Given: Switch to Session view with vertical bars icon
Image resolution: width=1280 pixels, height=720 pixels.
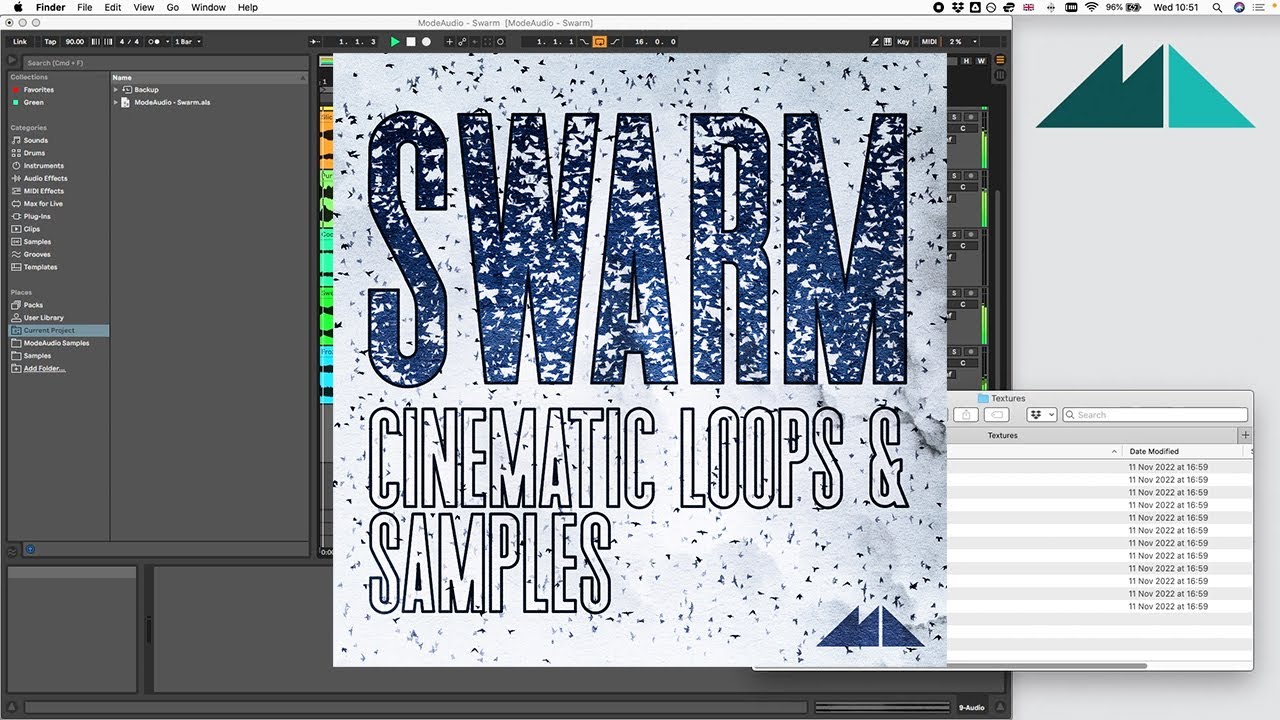Looking at the screenshot, I should 1000,75.
